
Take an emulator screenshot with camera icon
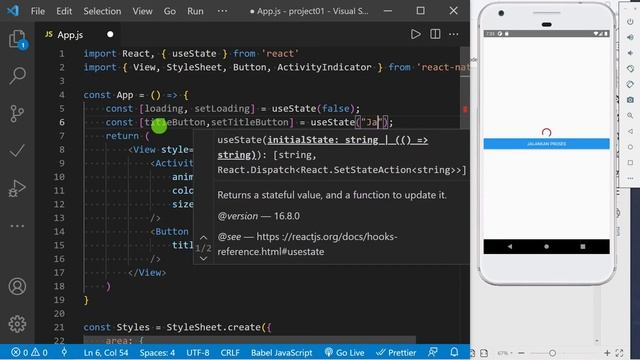[x=630, y=100]
